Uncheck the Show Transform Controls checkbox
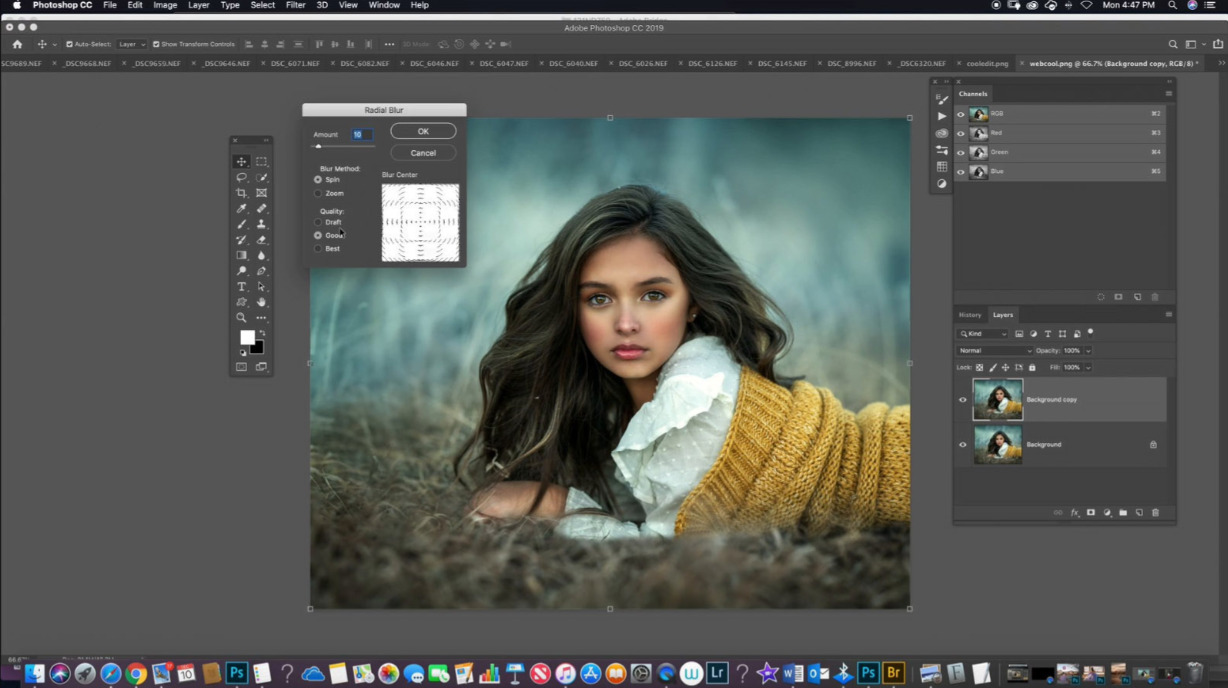This screenshot has width=1228, height=688. (156, 44)
